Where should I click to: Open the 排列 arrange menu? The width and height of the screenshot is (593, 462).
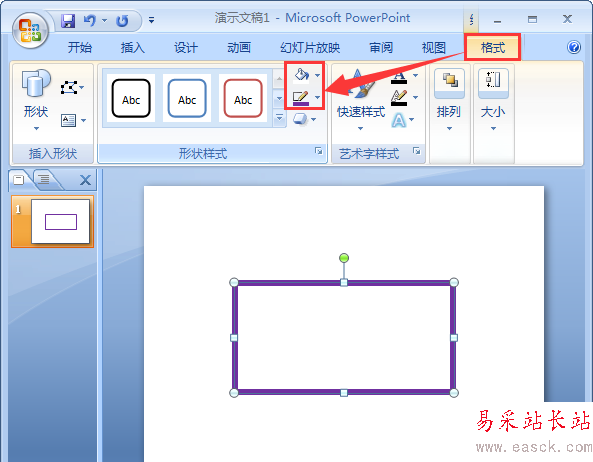(x=449, y=100)
